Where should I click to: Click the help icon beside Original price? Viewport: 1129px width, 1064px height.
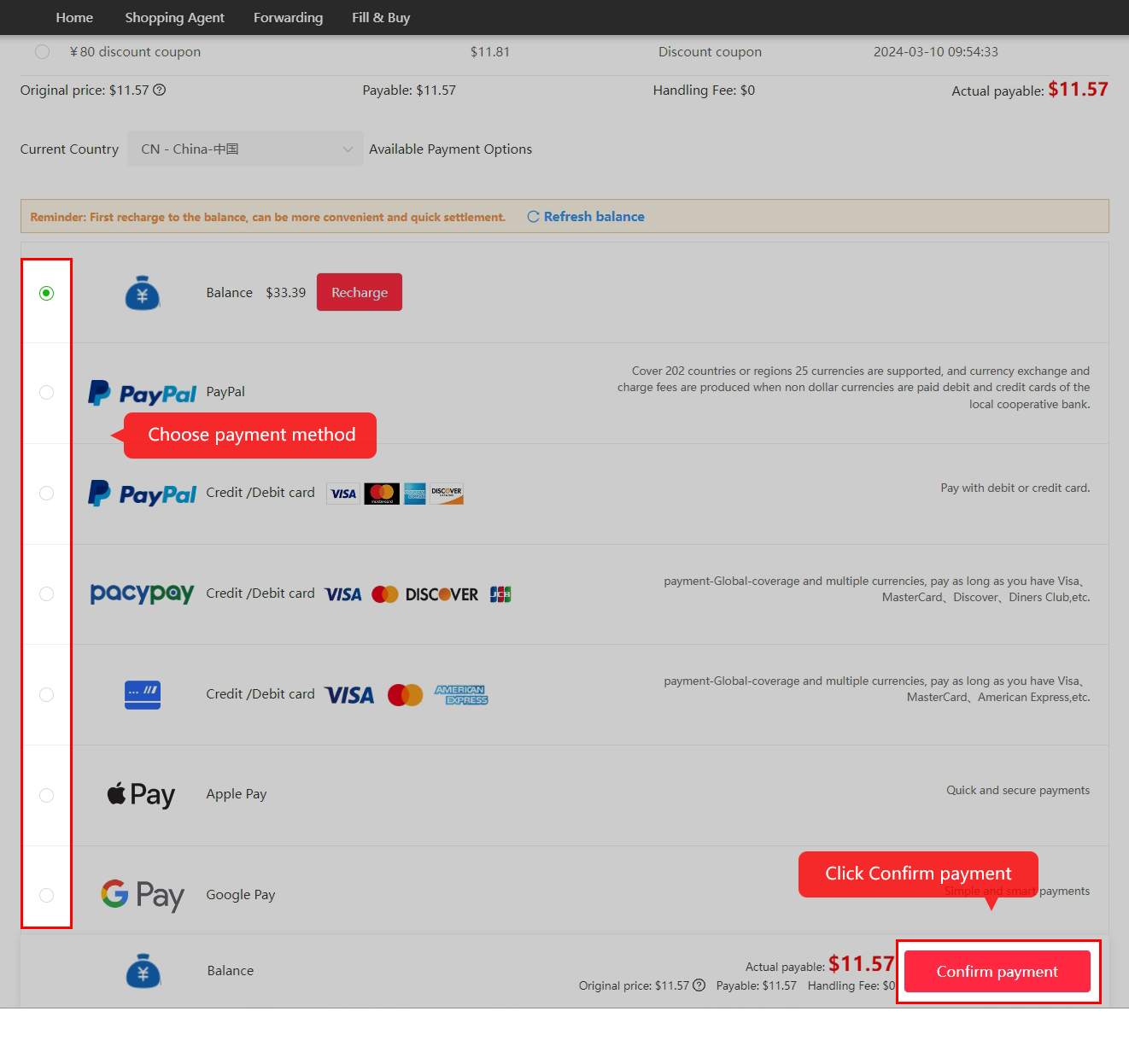pyautogui.click(x=160, y=90)
